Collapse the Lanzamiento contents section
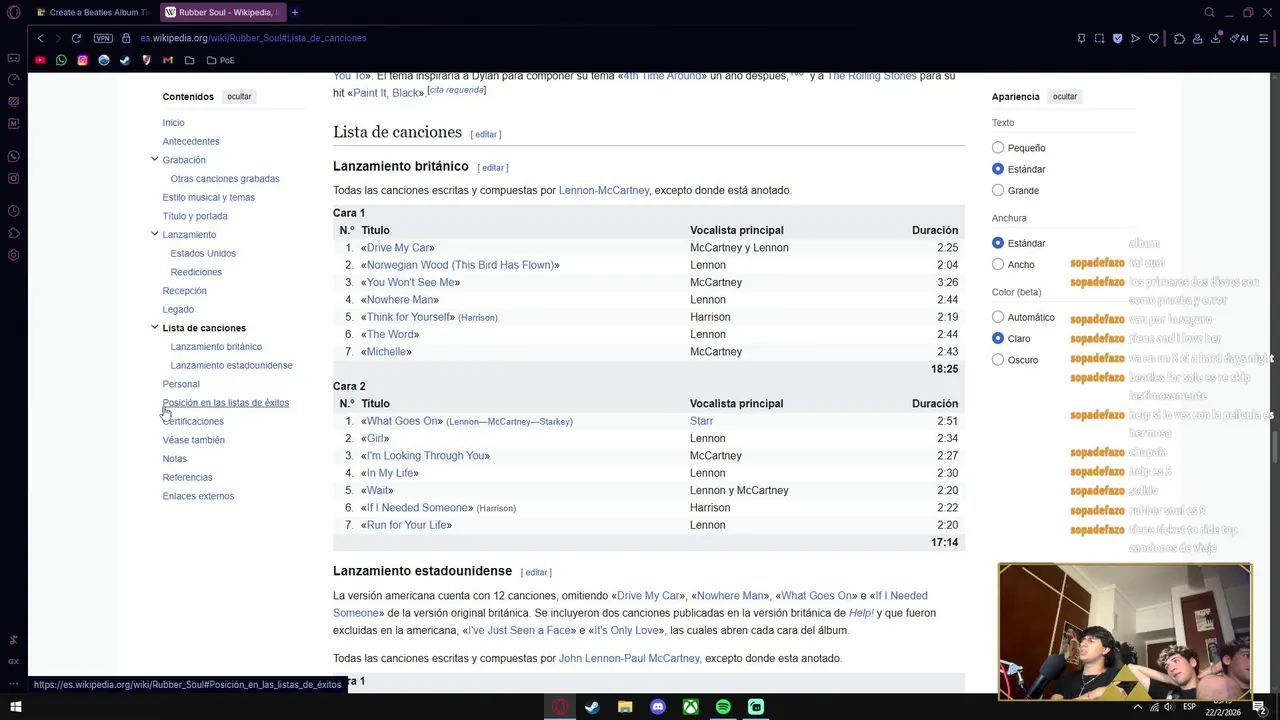 (154, 234)
